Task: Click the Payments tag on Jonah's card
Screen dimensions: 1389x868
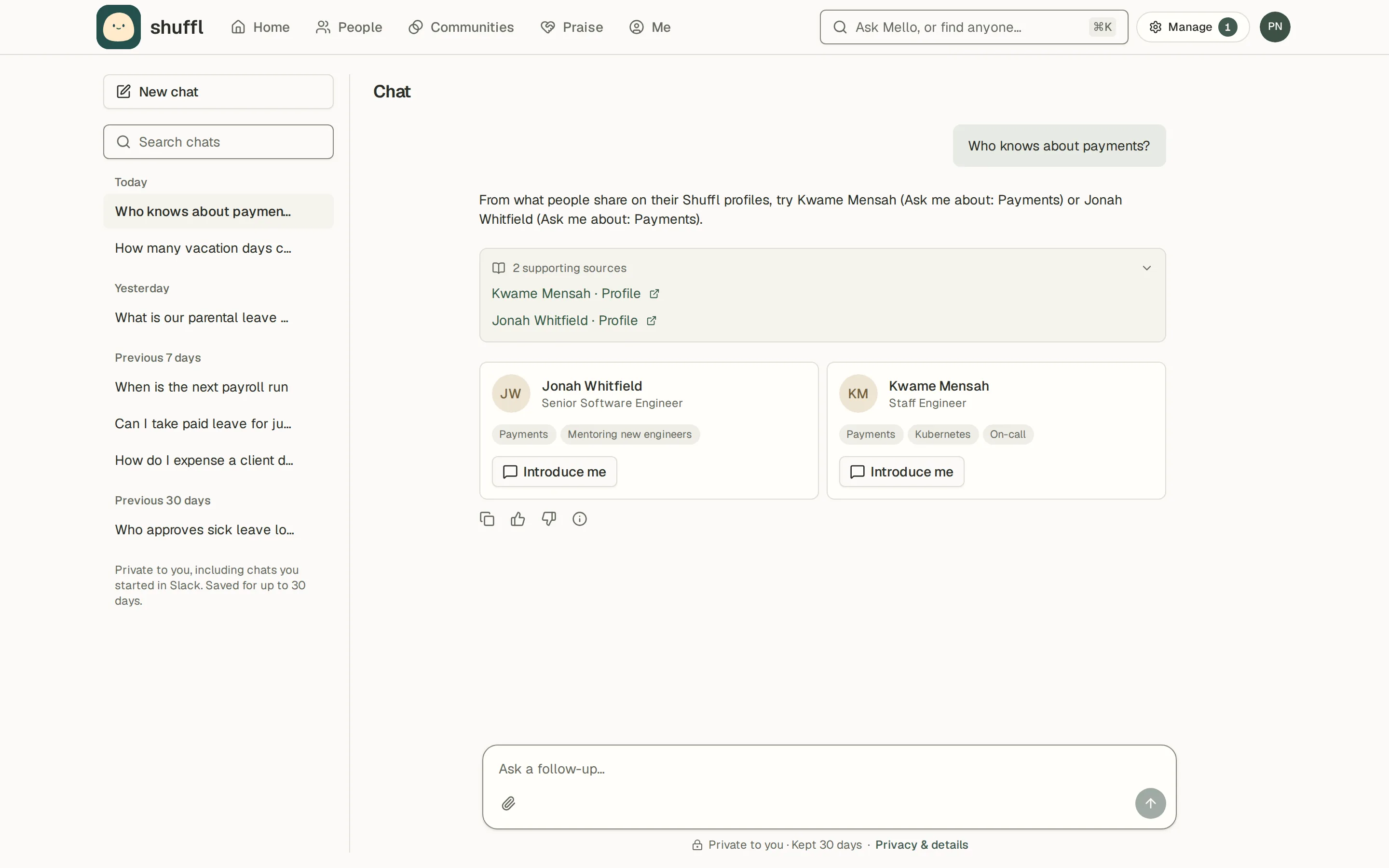Action: (x=523, y=434)
